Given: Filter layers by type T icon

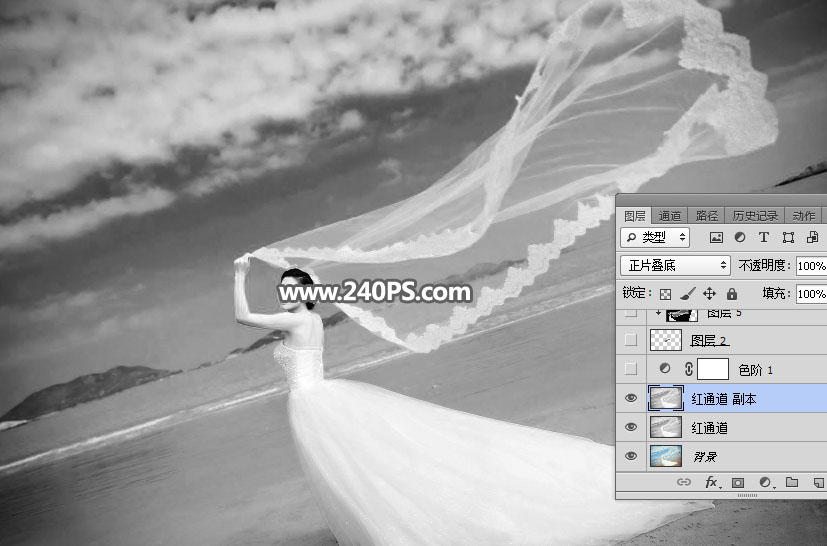Looking at the screenshot, I should click(764, 237).
